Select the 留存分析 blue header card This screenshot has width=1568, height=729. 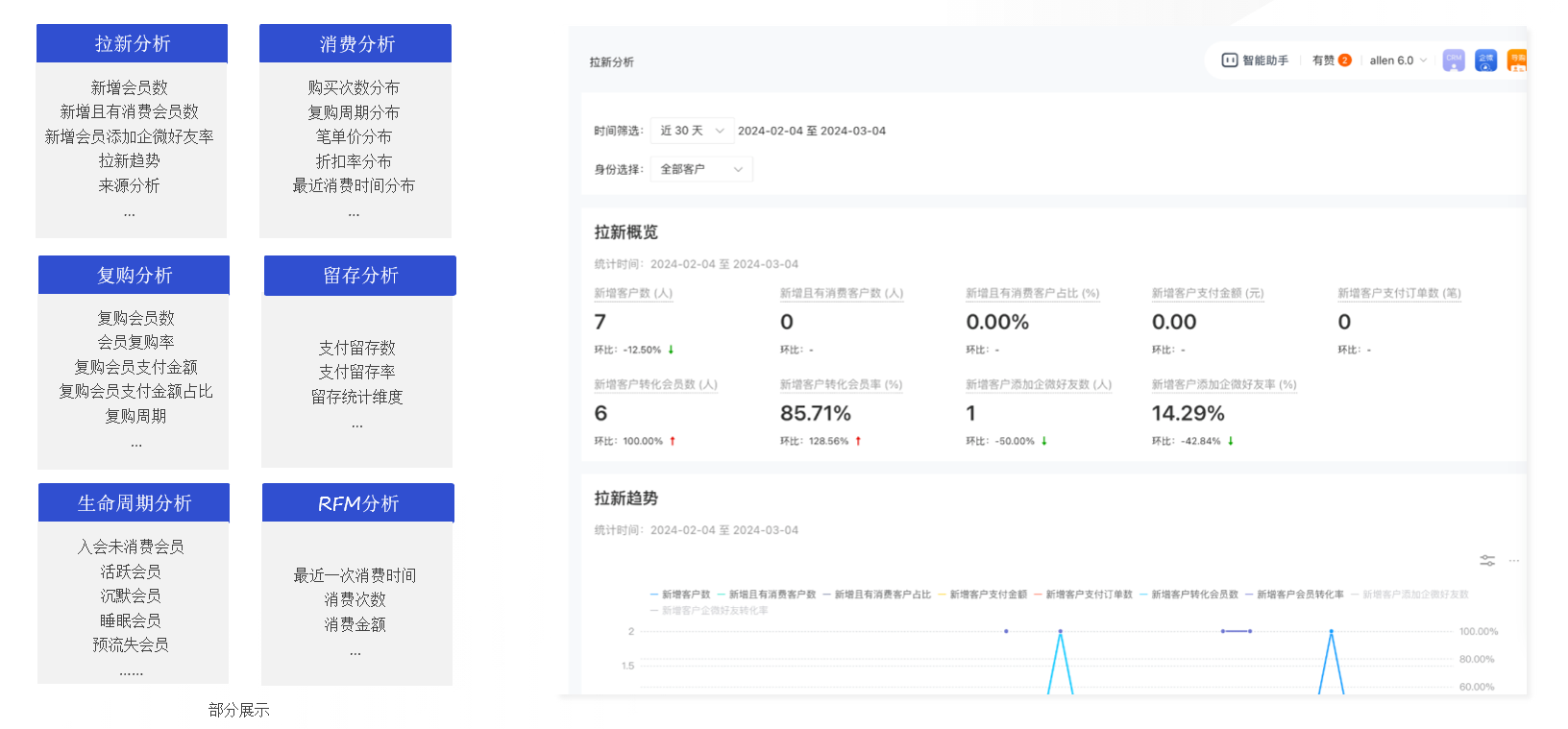[360, 276]
